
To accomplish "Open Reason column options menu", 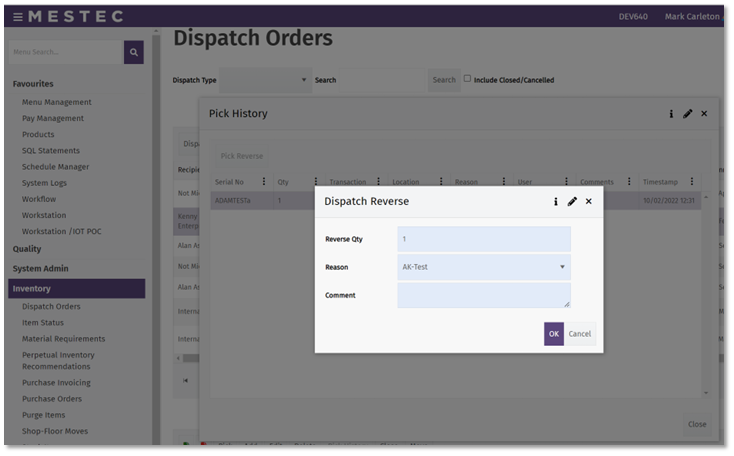I will tap(504, 181).
